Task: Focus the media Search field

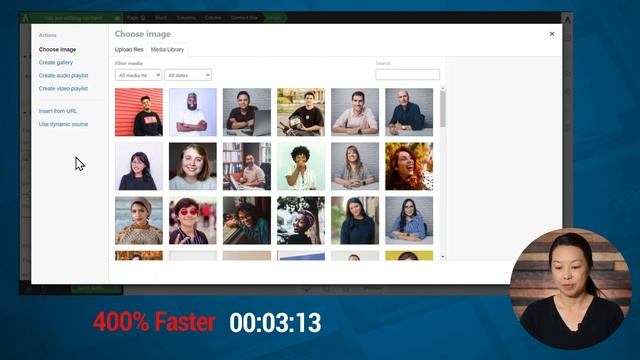Action: click(x=407, y=74)
